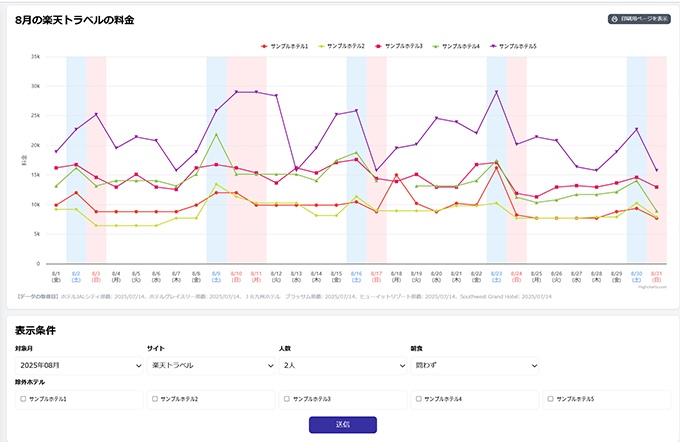Viewport: 680px width, 442px height.
Task: Check the サンプルホテル1 exclusion checkbox
Action: 23,399
